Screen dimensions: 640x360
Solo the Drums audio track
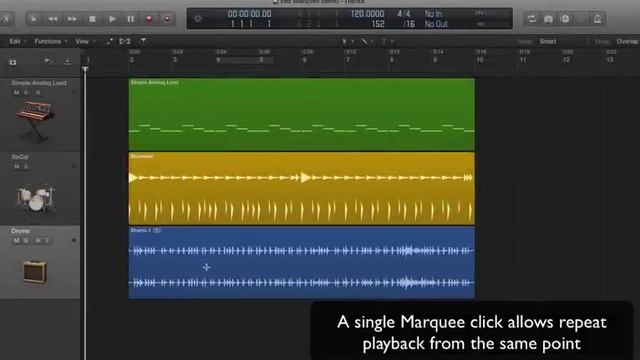tap(26, 240)
